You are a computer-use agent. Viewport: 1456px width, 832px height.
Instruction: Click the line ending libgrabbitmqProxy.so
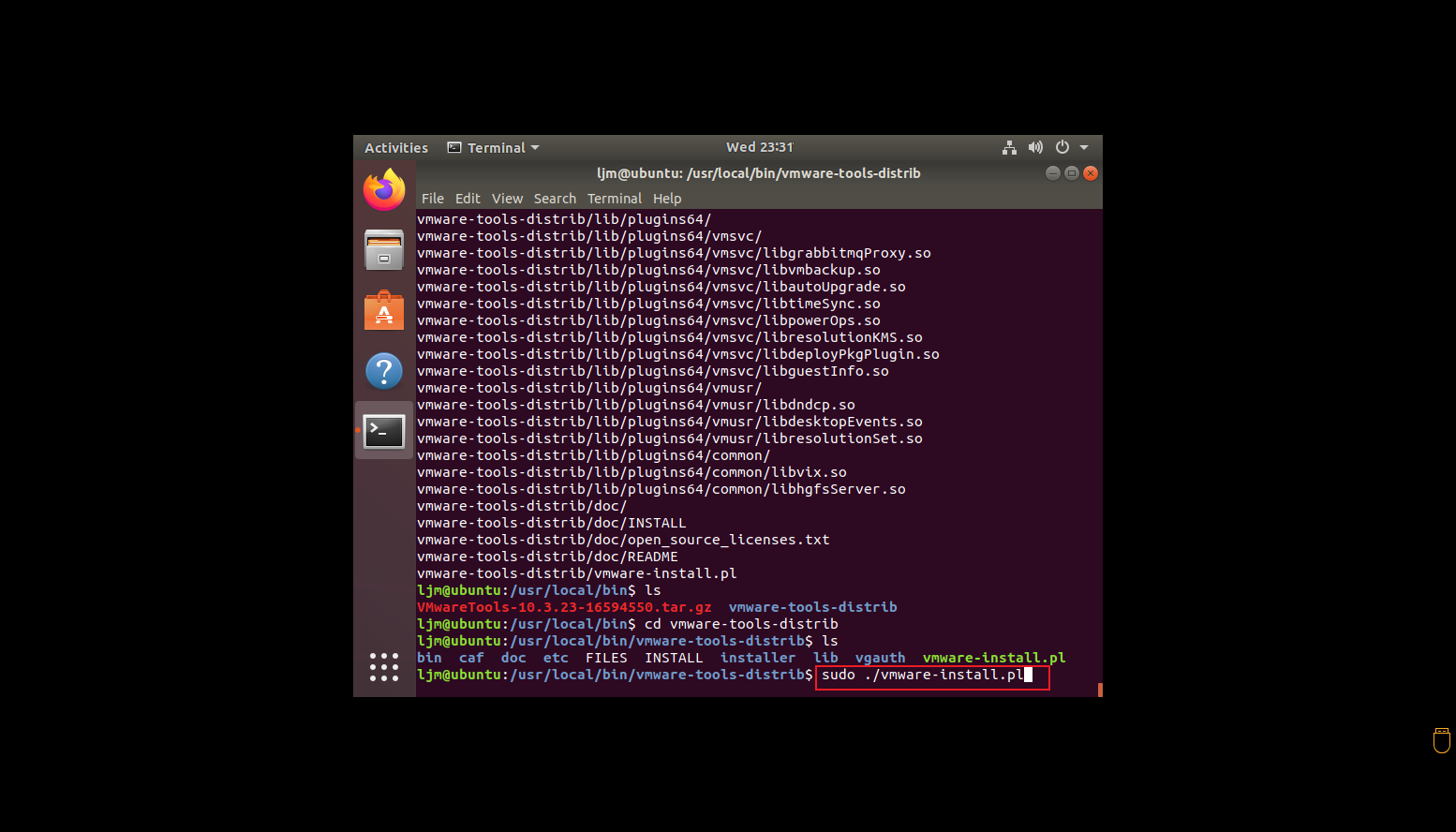674,253
